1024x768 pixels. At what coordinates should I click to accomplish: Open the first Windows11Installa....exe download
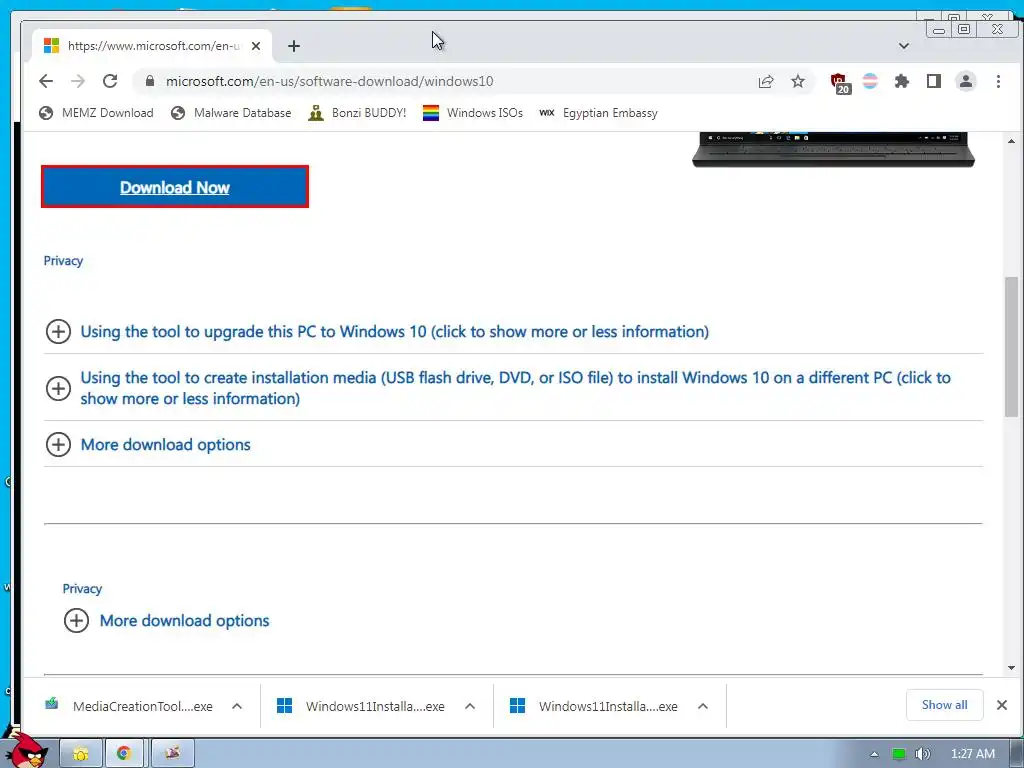click(x=362, y=706)
